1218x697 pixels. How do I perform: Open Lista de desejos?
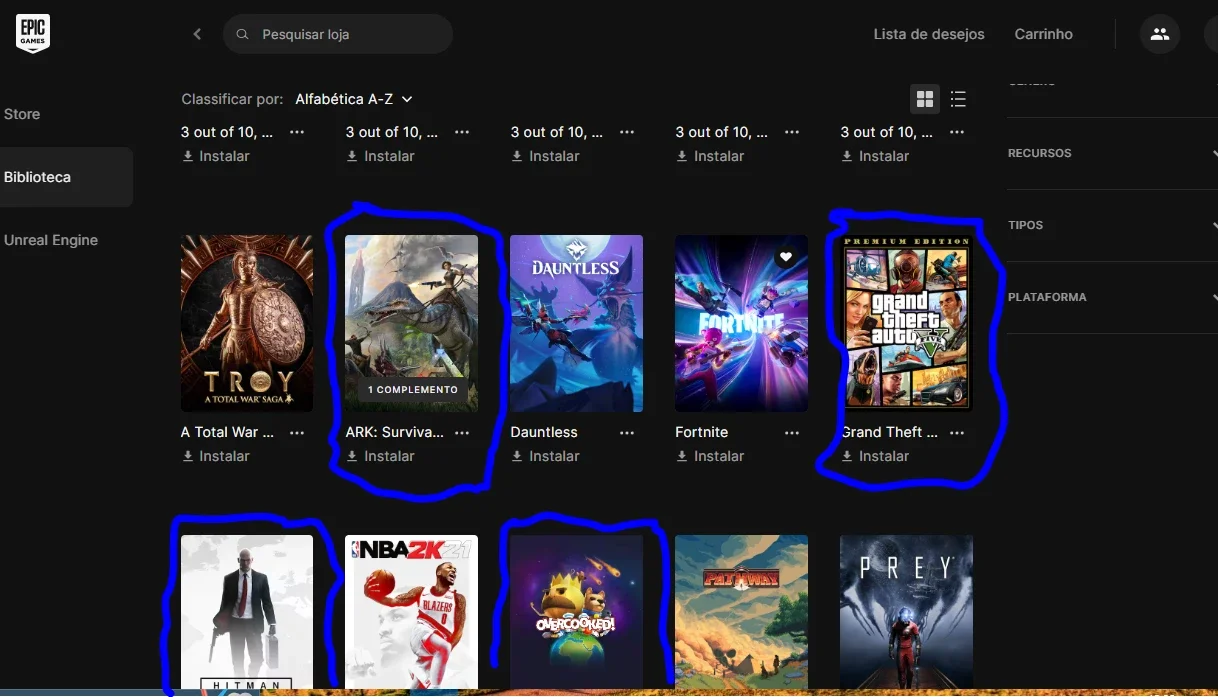[x=929, y=34]
